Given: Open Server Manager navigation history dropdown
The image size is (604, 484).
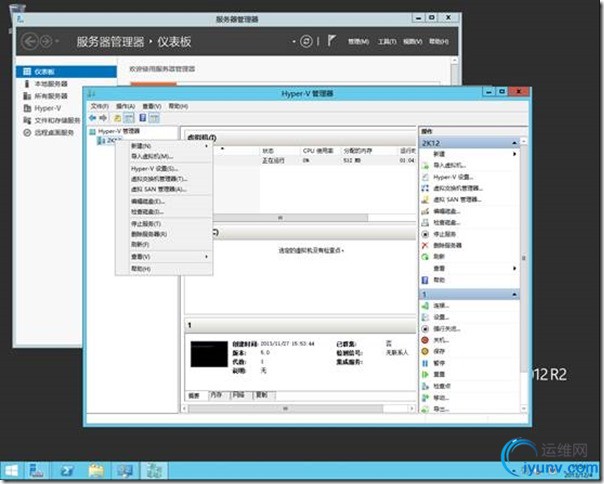Looking at the screenshot, I should click(x=57, y=41).
